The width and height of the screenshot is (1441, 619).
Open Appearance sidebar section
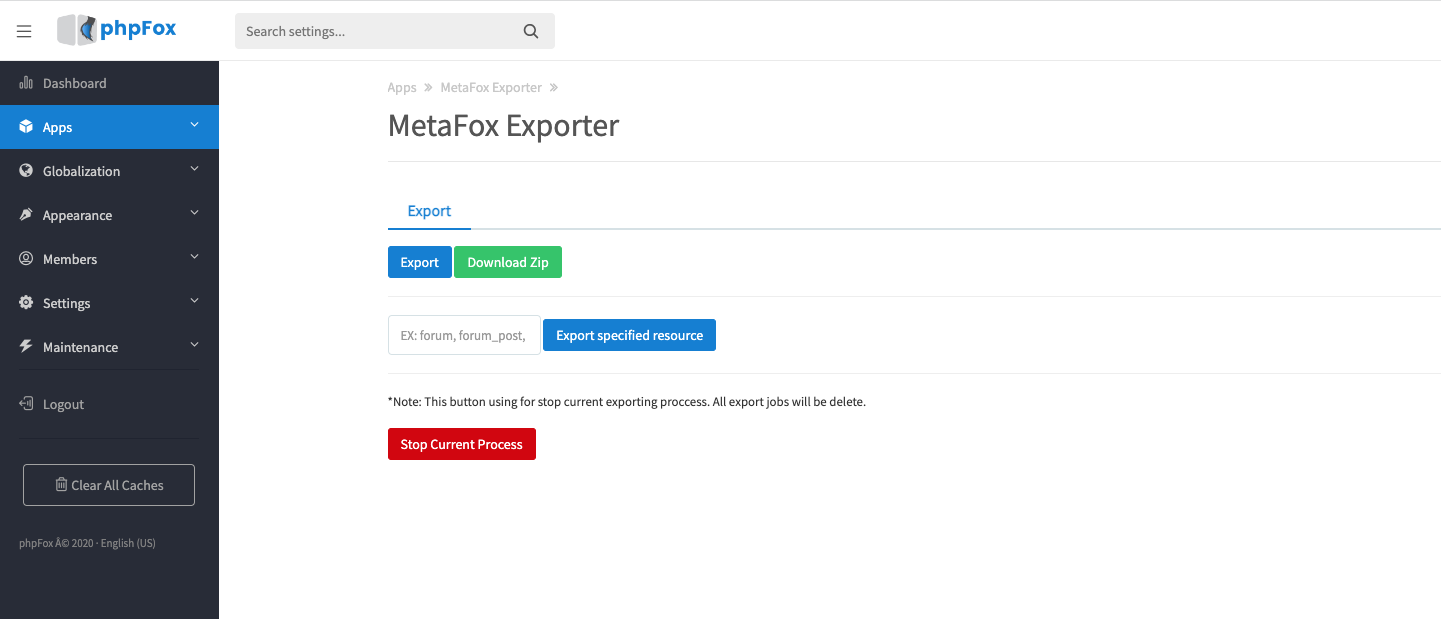pos(109,215)
